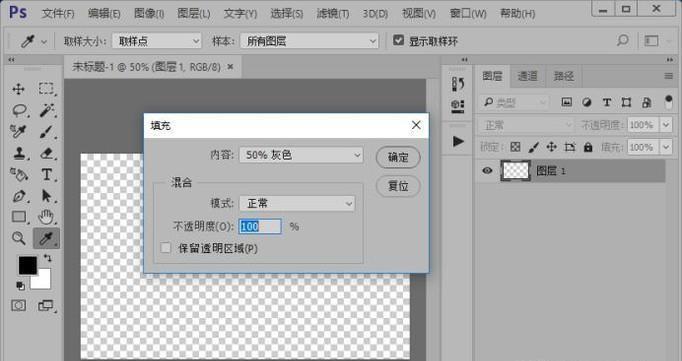Open the 内容 dropdown showing 50% 灰色

click(301, 155)
